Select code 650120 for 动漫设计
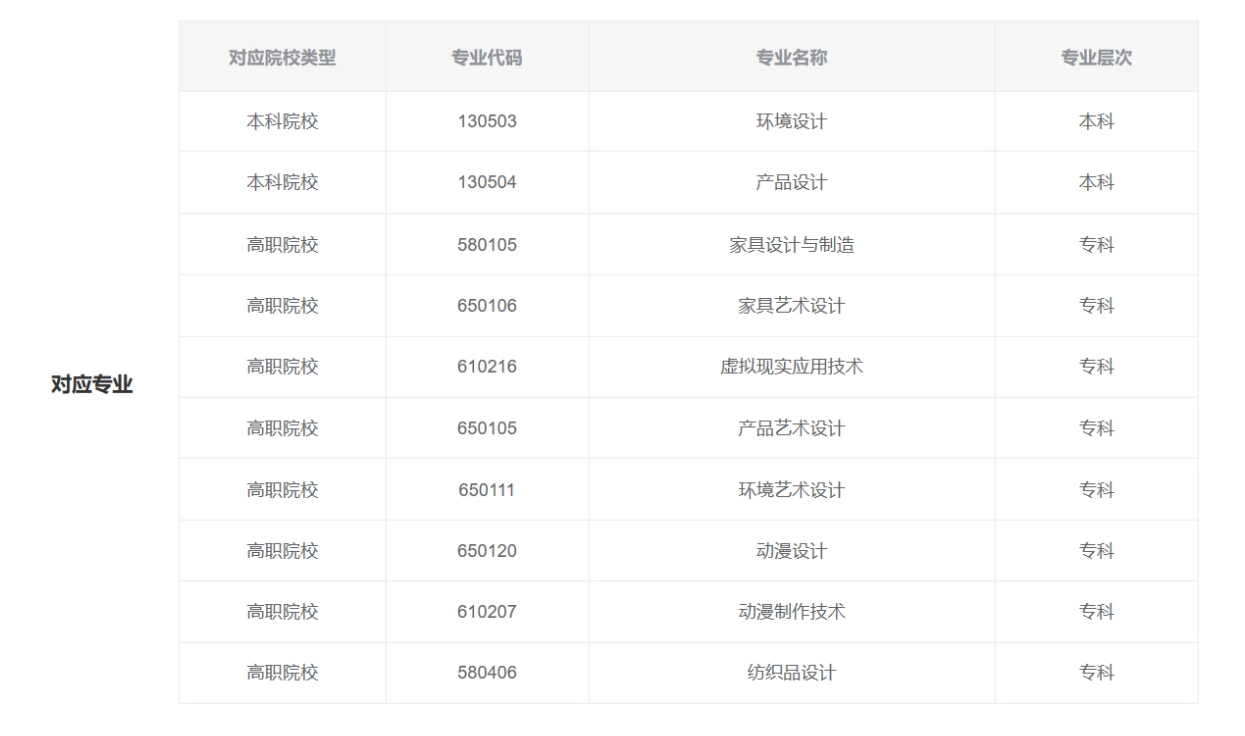The height and width of the screenshot is (736, 1245). (x=487, y=551)
